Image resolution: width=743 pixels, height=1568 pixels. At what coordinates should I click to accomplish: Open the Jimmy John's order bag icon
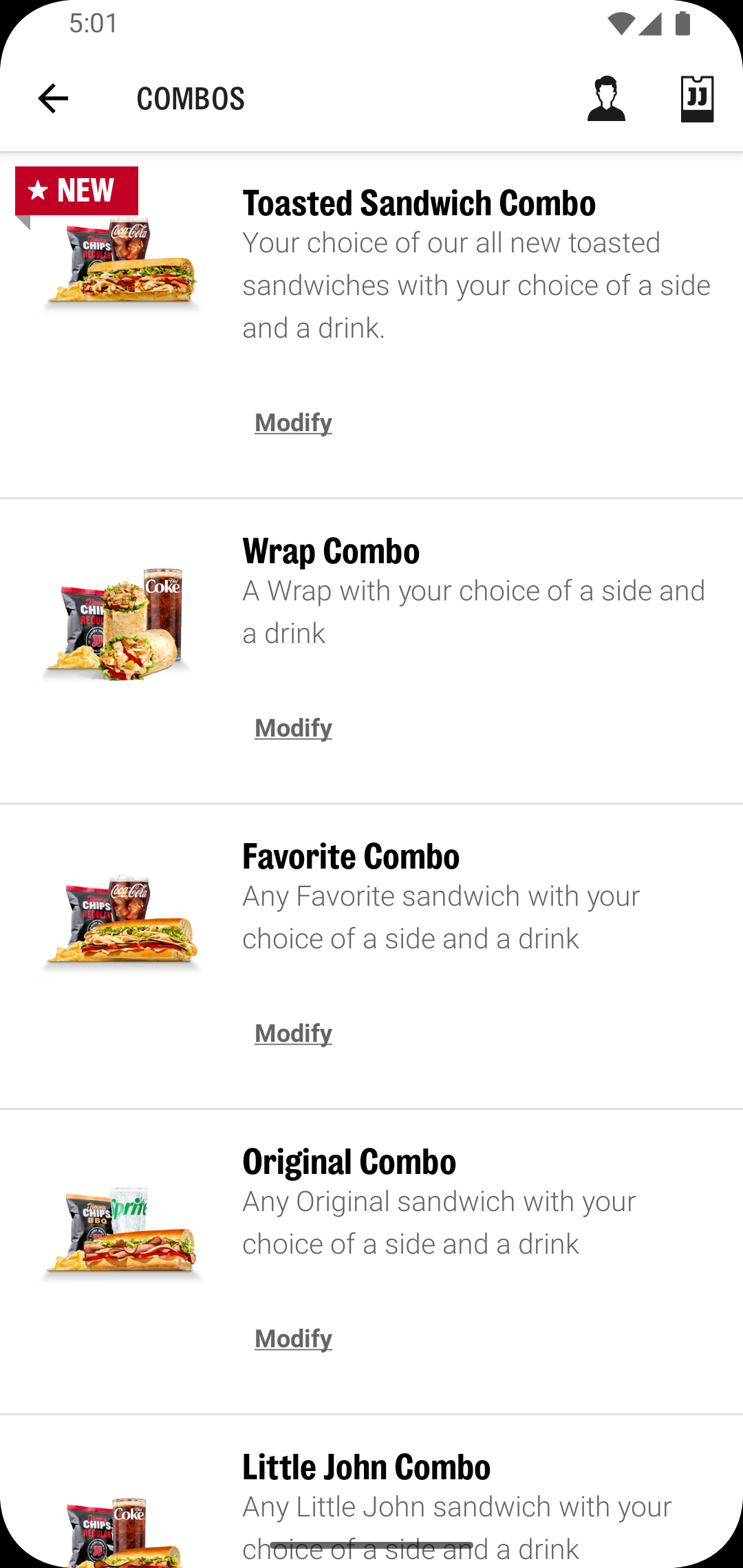pos(697,99)
